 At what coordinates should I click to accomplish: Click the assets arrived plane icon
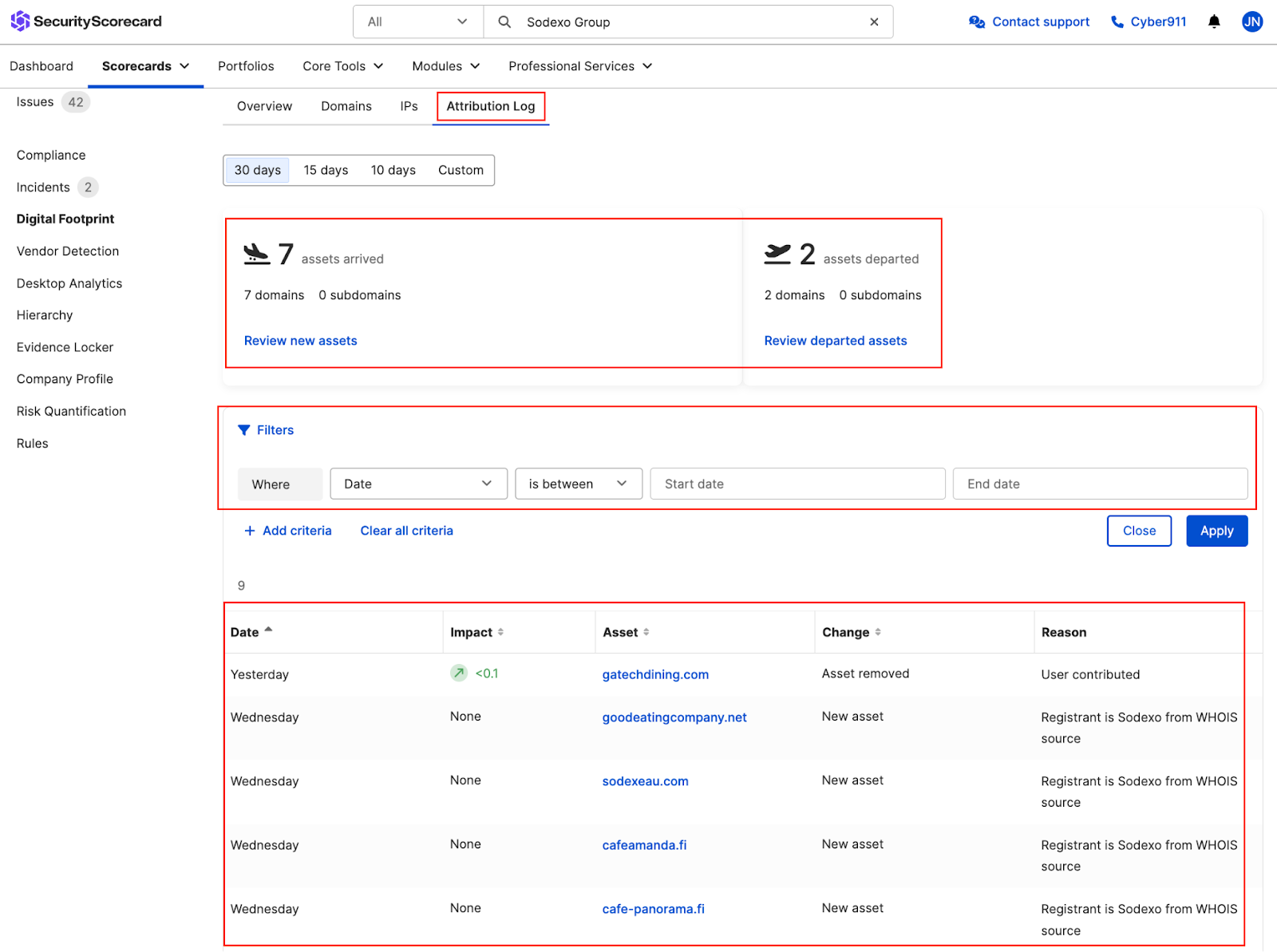point(257,255)
